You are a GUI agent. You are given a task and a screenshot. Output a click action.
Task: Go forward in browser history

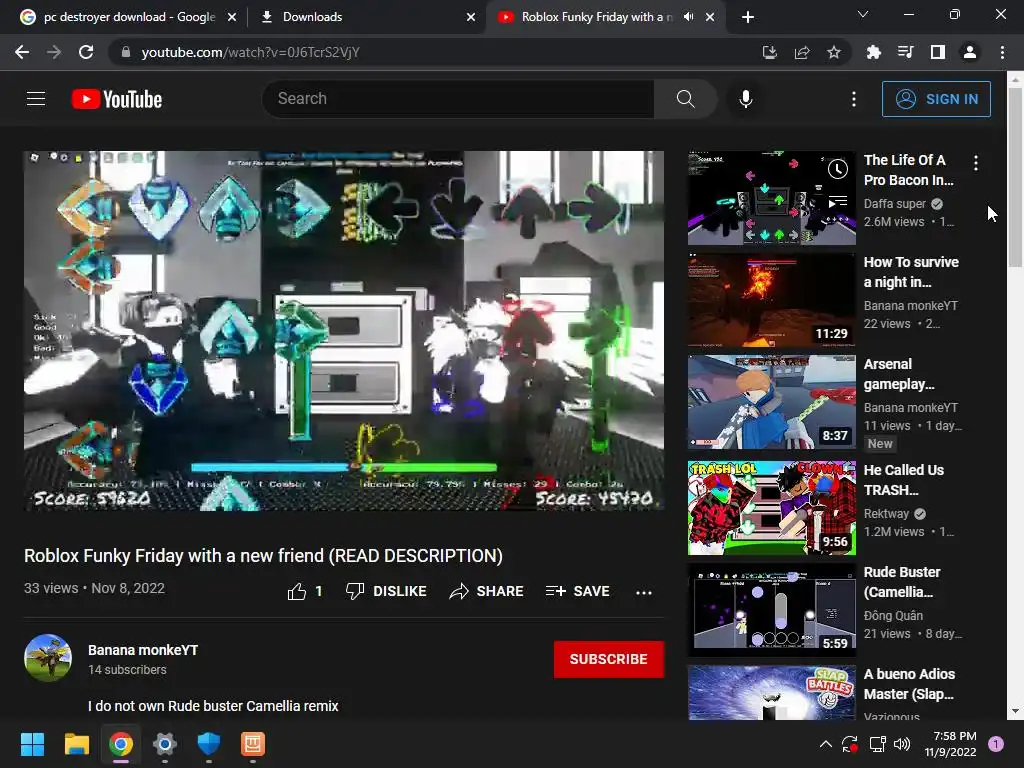(54, 52)
